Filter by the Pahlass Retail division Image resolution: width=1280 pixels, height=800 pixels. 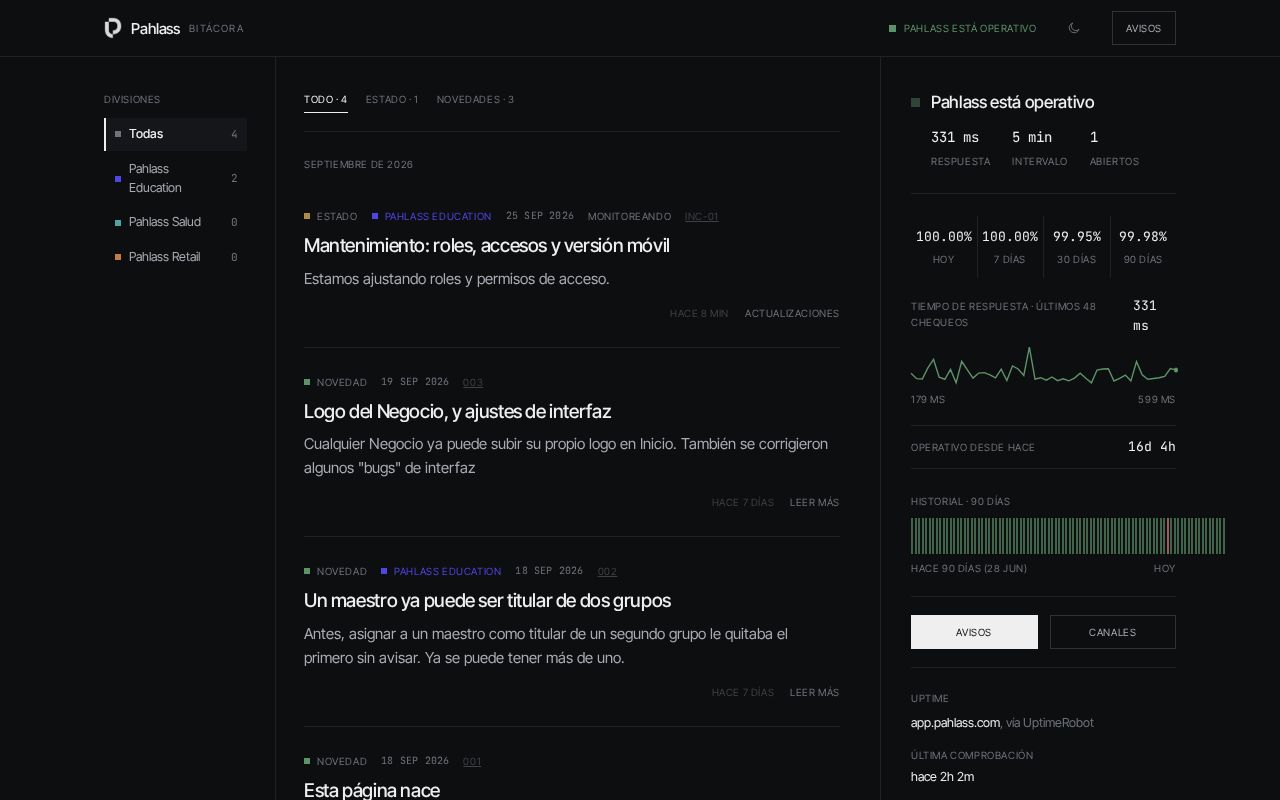176,257
